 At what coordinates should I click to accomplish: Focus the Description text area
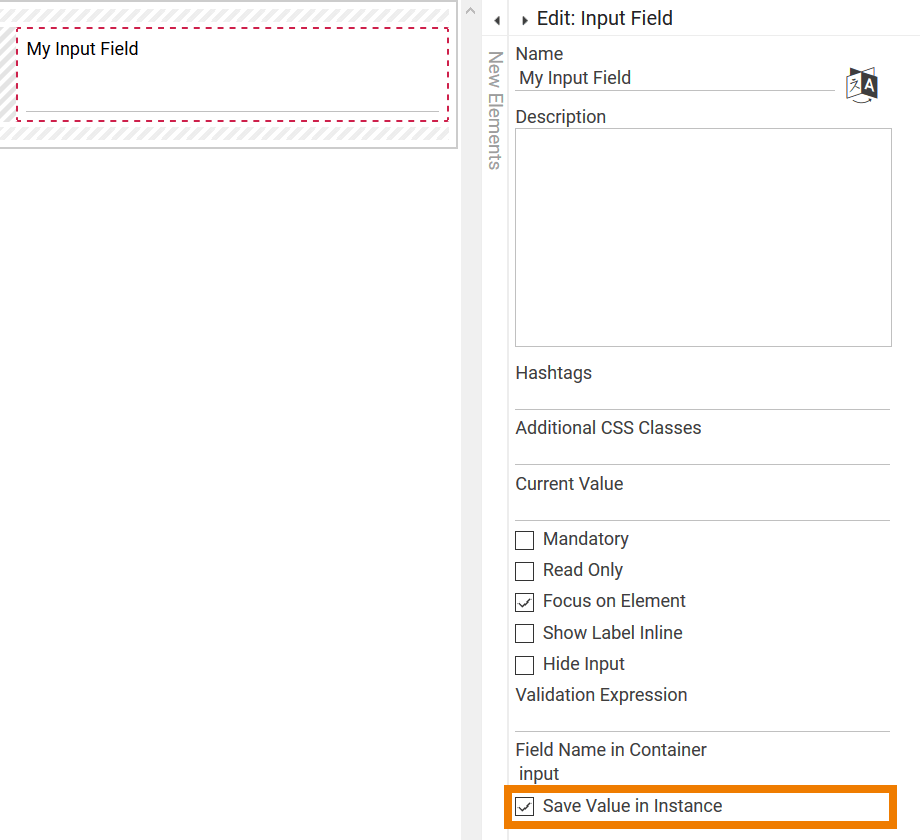pyautogui.click(x=703, y=237)
